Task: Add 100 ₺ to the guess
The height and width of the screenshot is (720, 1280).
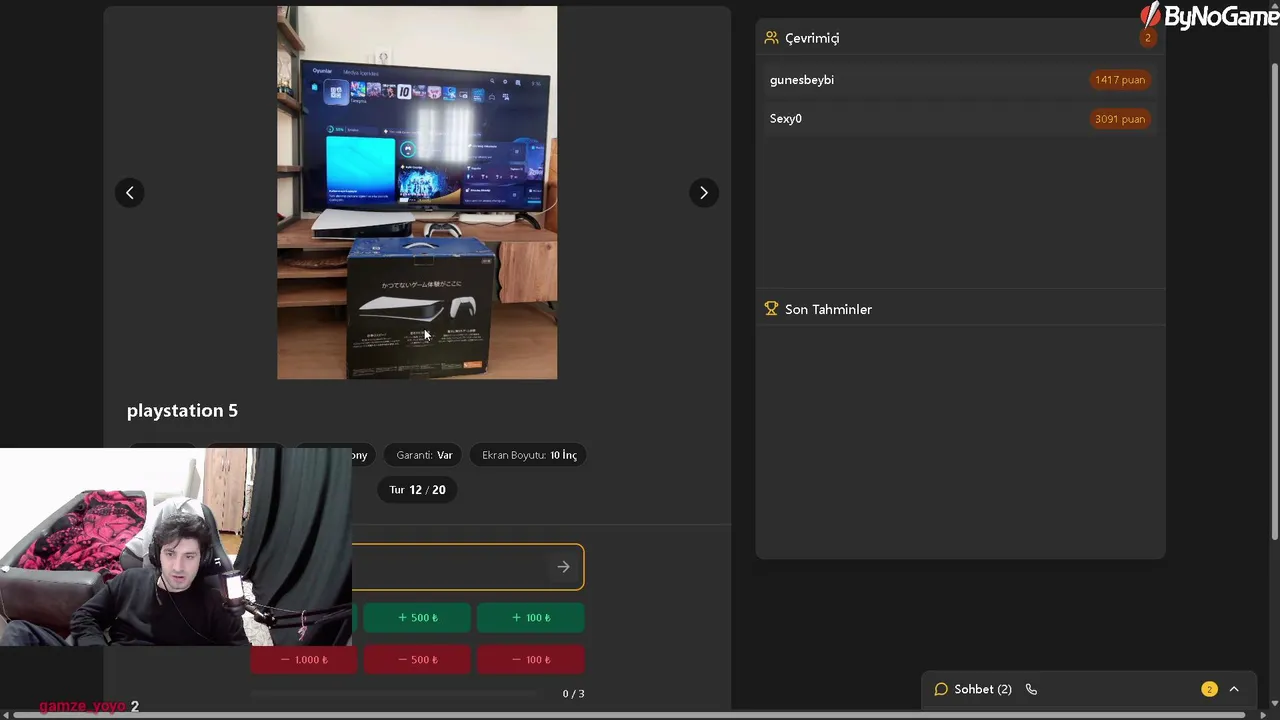Action: click(x=531, y=618)
